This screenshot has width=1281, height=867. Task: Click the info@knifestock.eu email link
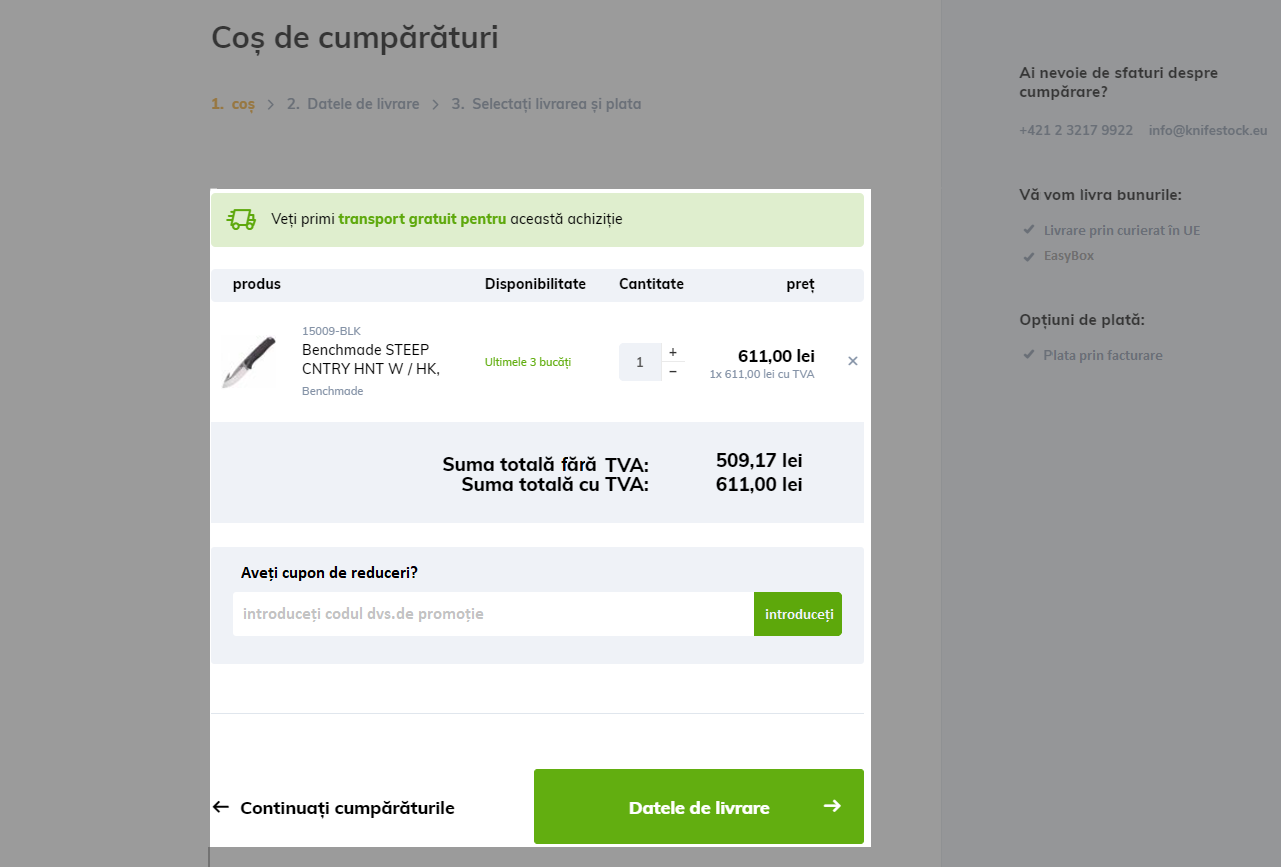[1208, 130]
